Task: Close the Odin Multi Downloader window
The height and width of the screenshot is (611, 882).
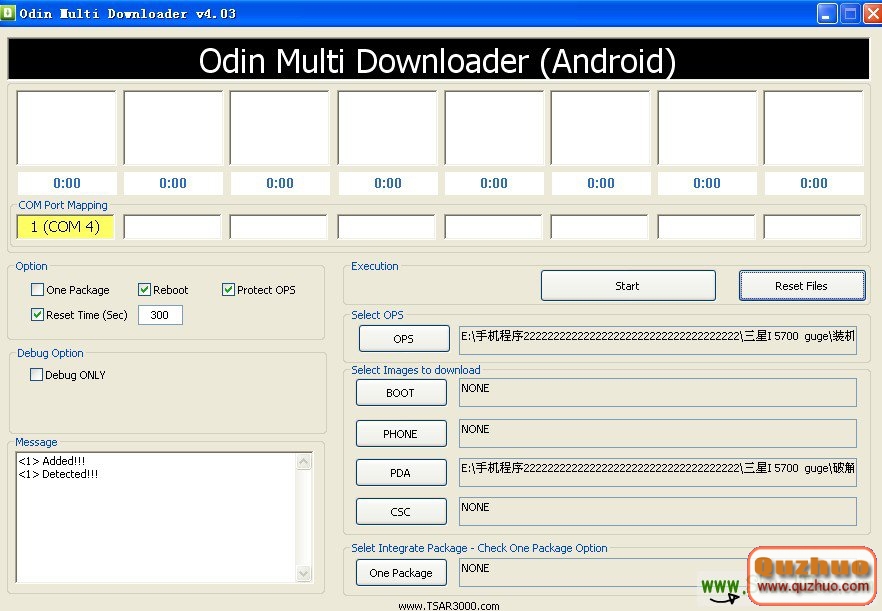Action: coord(872,14)
